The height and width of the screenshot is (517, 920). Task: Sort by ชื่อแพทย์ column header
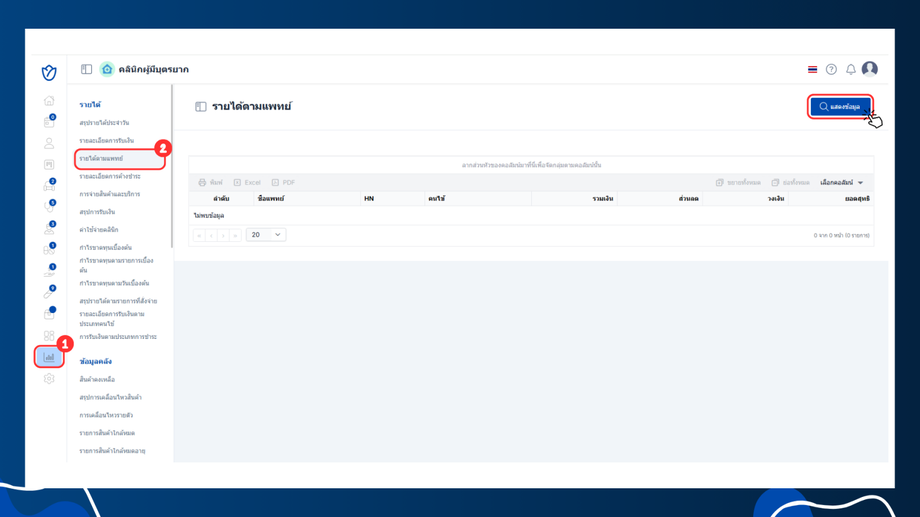307,198
